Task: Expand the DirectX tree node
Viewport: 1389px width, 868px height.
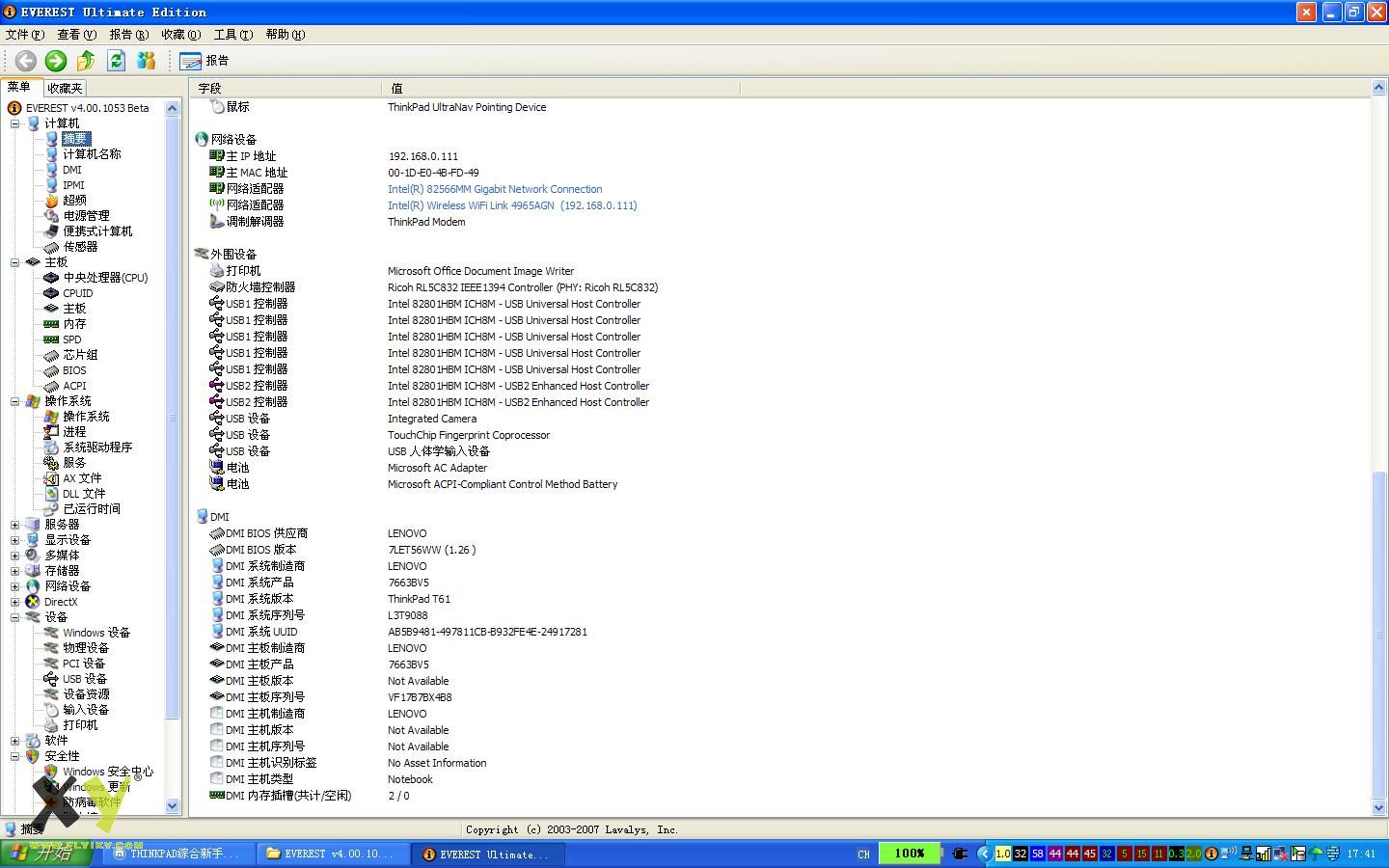Action: [15, 602]
